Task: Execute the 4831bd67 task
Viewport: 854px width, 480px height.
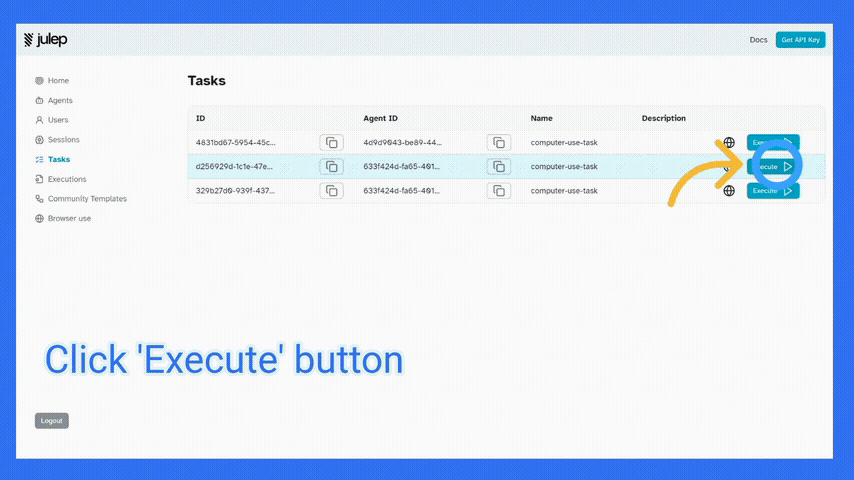Action: point(773,142)
